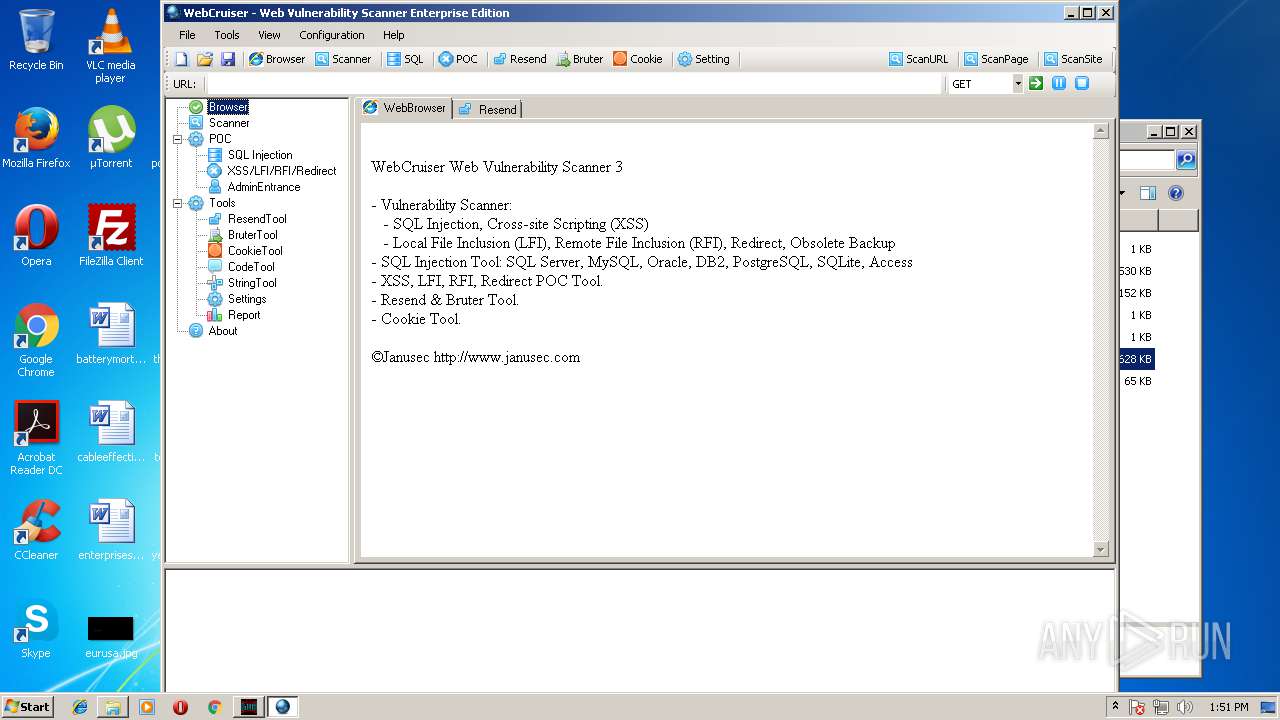Click the ScanSite button

click(1073, 59)
